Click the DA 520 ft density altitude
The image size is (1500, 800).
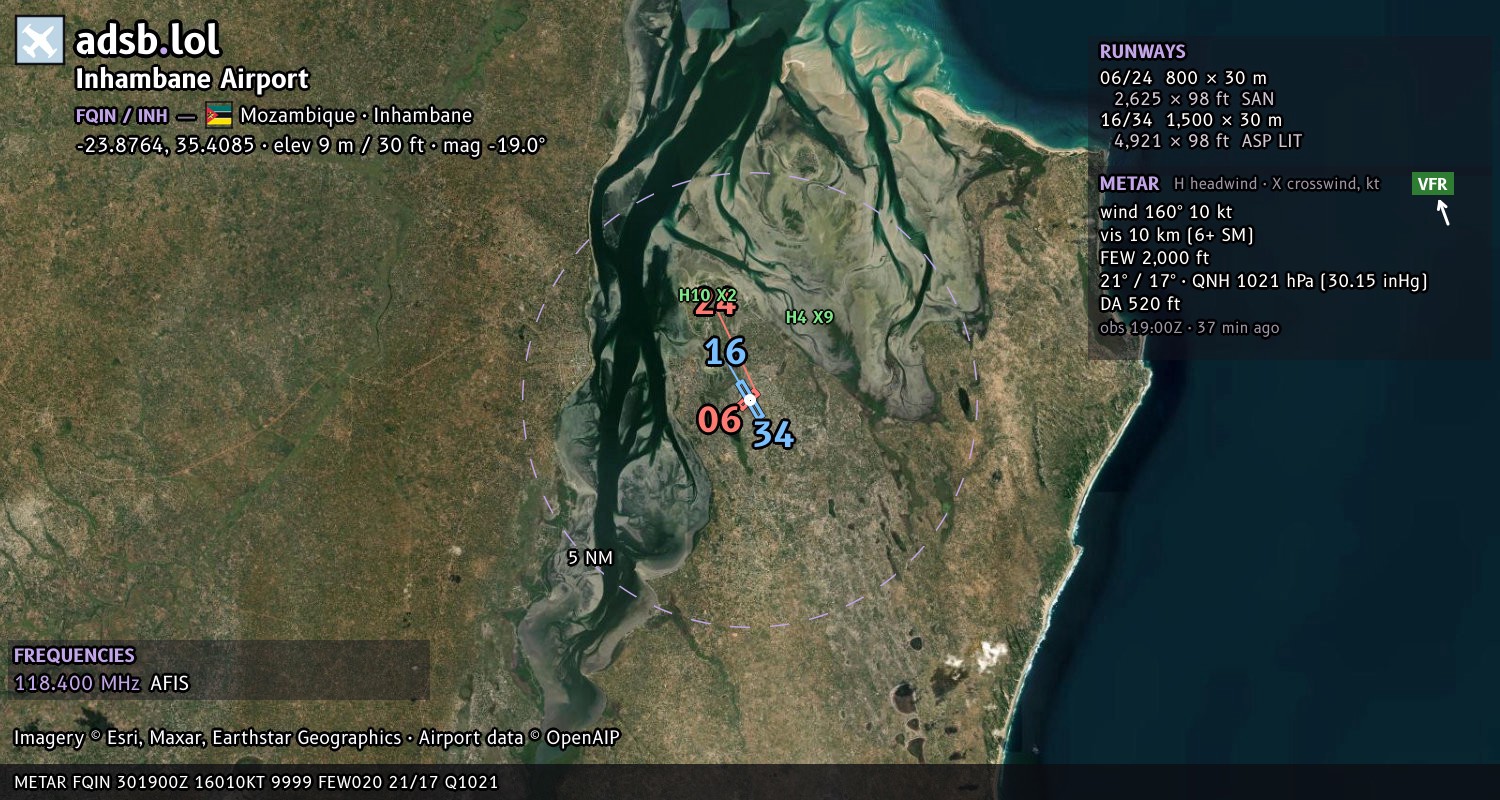[1140, 304]
